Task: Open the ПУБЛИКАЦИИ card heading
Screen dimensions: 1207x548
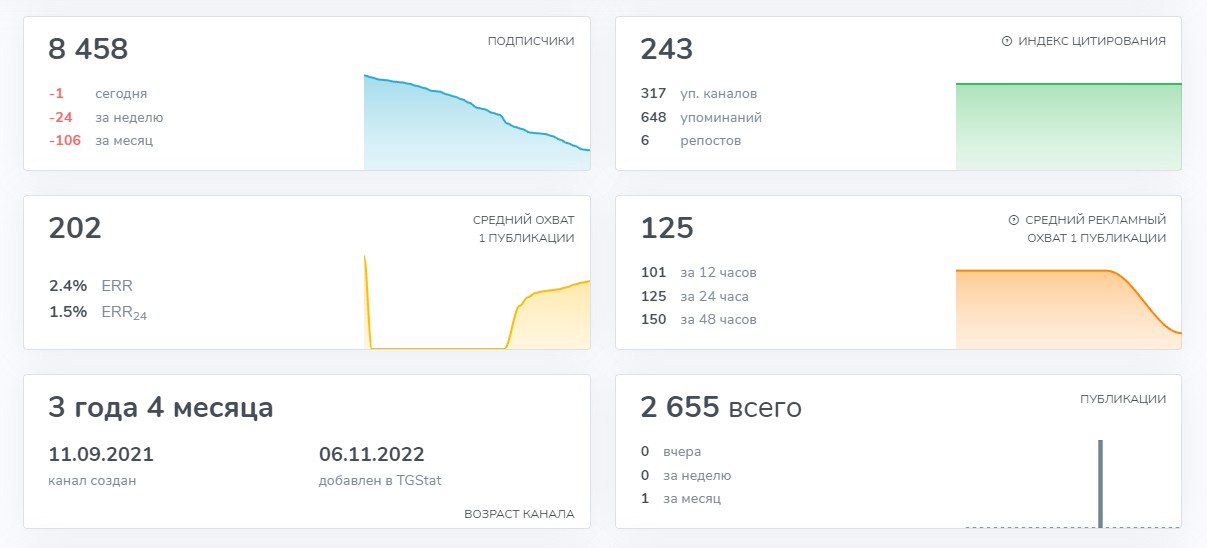Action: coord(1123,399)
